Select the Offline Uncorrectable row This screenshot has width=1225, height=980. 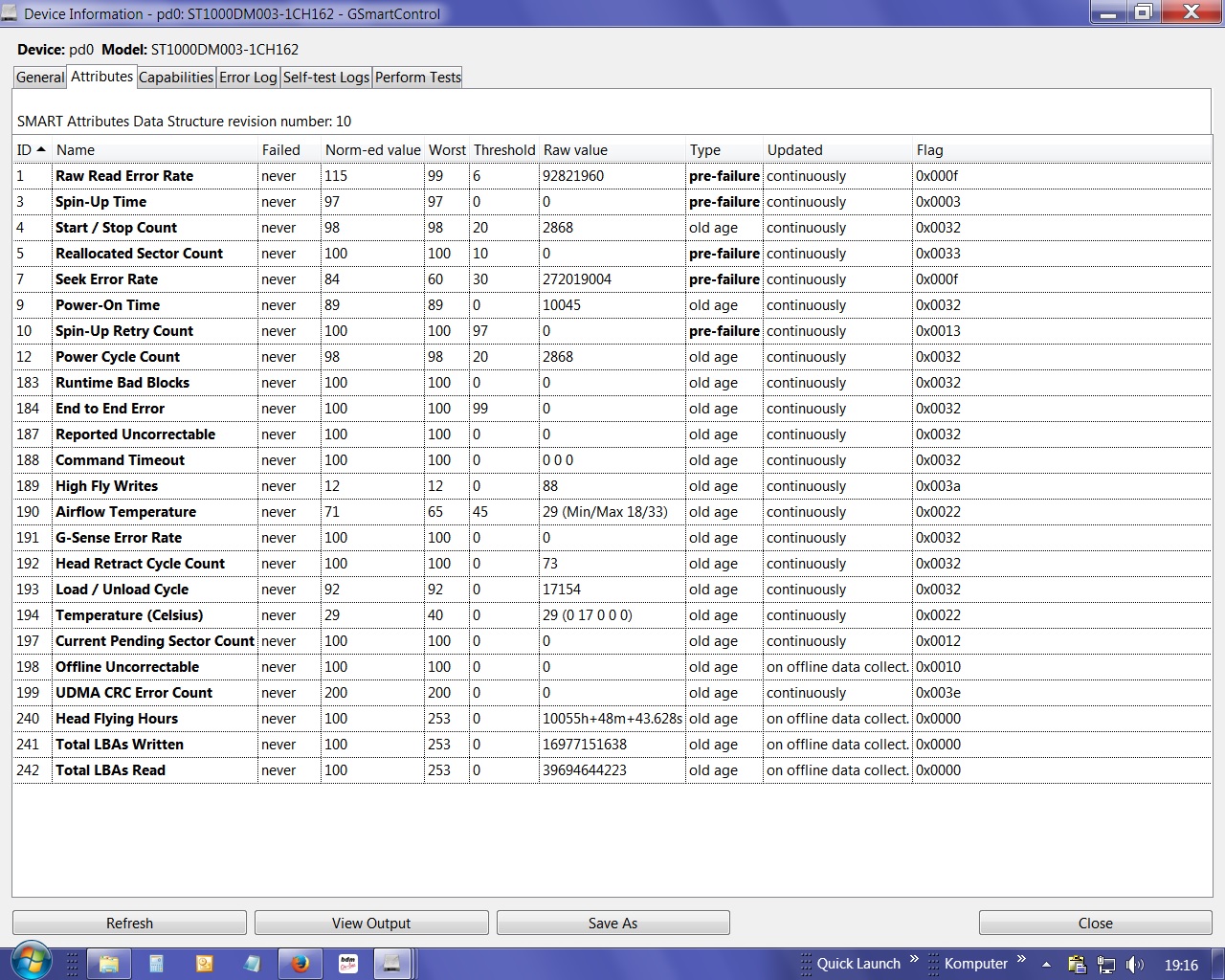point(612,667)
